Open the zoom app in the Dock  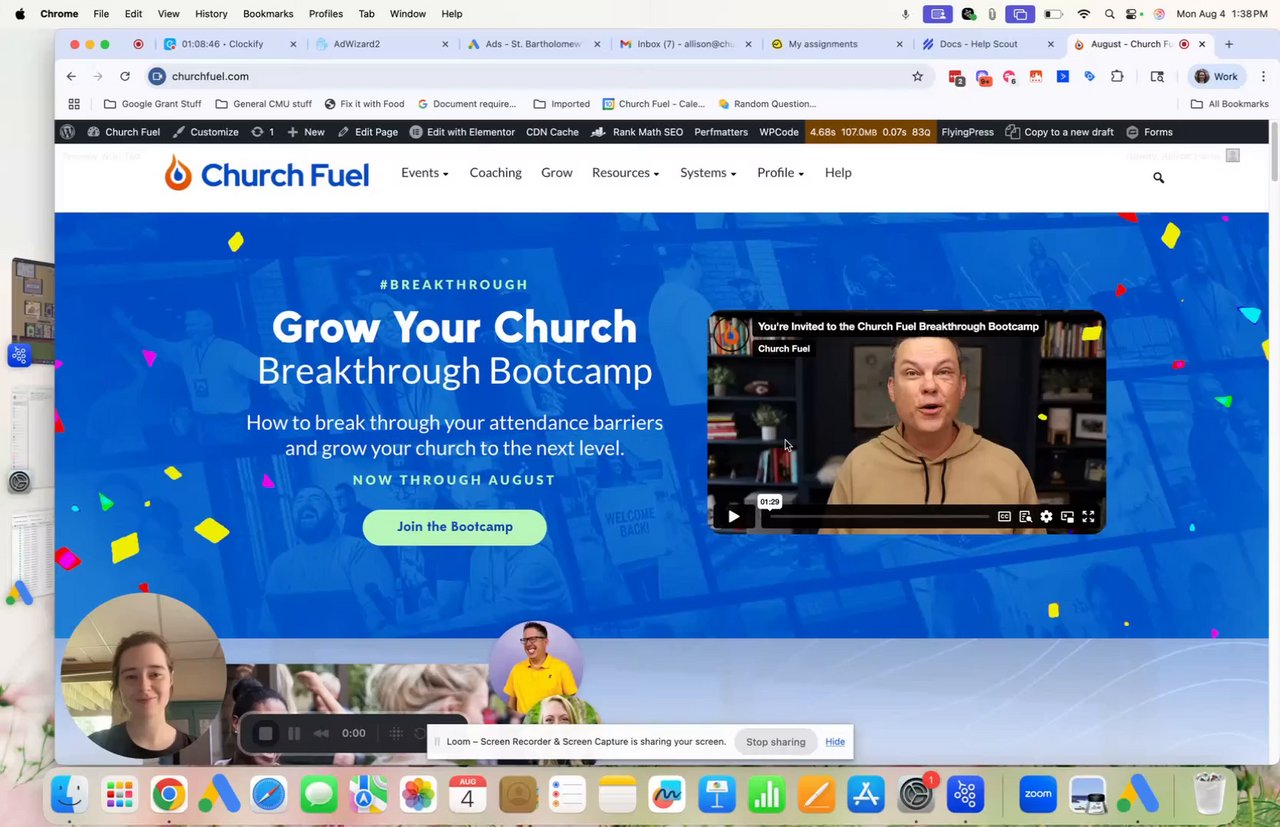tap(1038, 795)
